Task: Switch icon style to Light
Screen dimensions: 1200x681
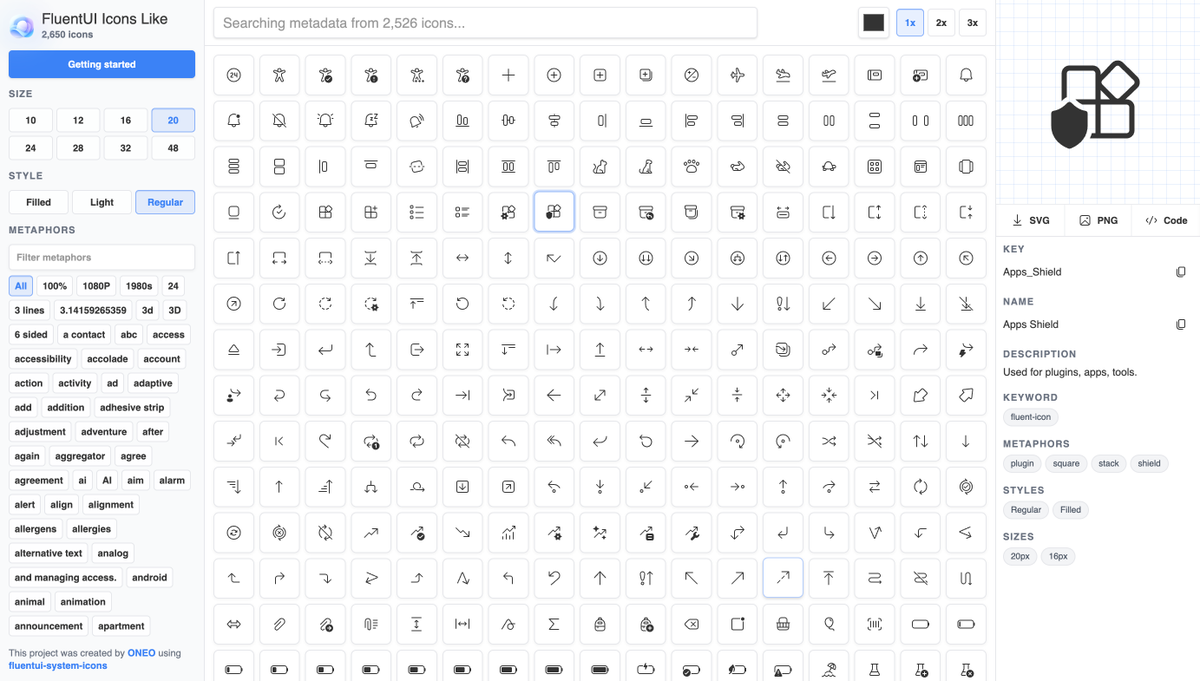Action: click(102, 202)
